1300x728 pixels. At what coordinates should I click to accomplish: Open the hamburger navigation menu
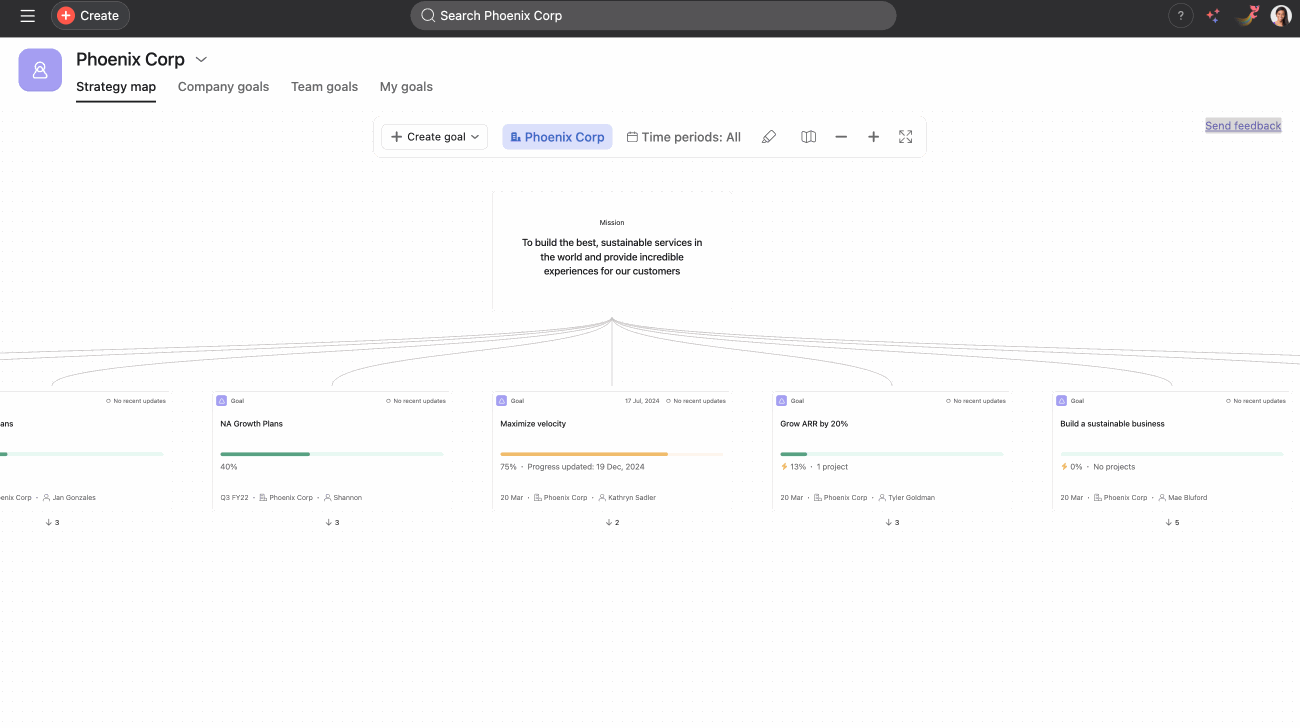(x=28, y=16)
